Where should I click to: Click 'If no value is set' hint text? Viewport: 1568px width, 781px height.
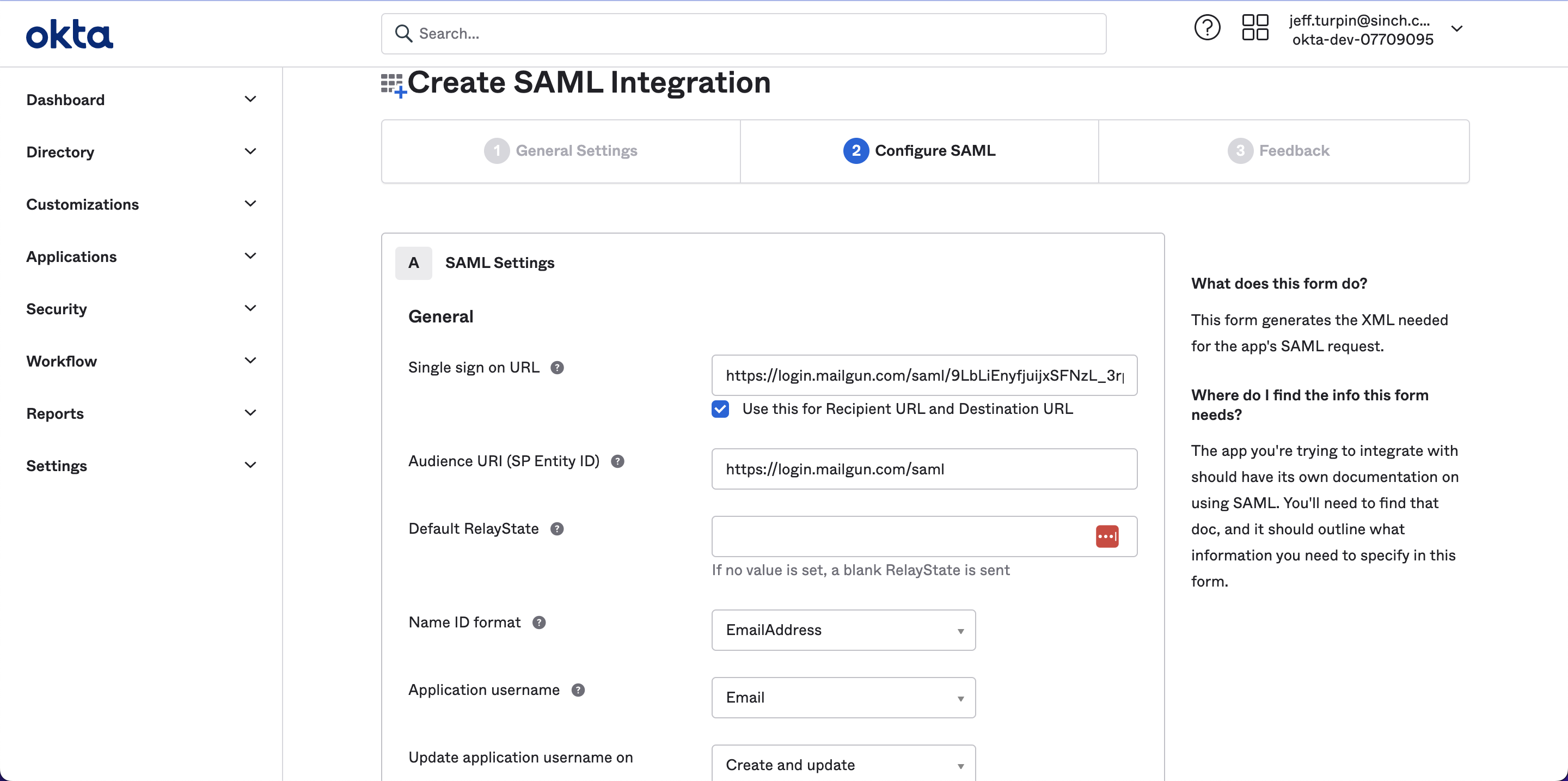[860, 570]
